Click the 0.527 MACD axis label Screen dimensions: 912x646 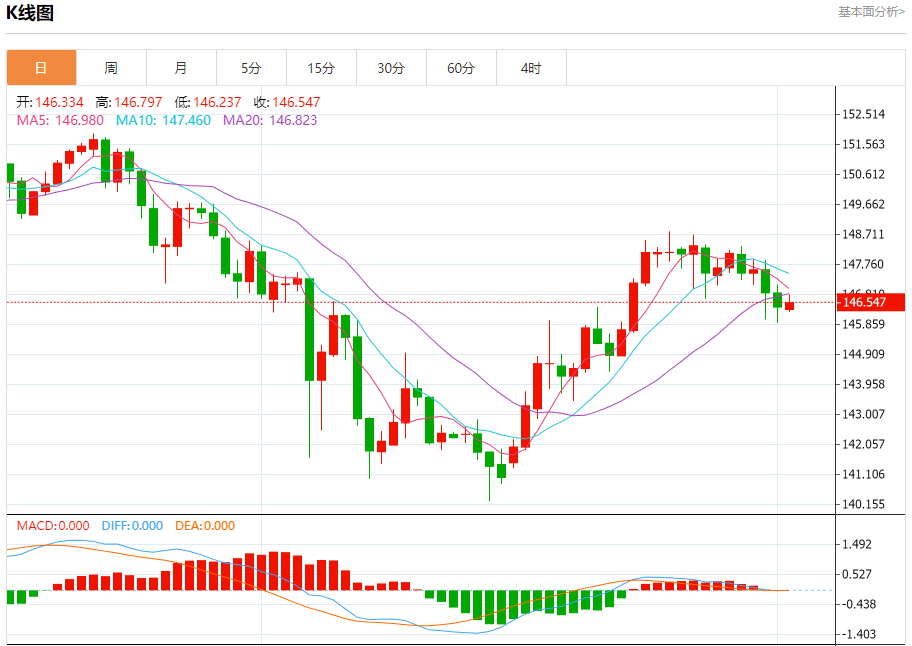click(x=857, y=574)
